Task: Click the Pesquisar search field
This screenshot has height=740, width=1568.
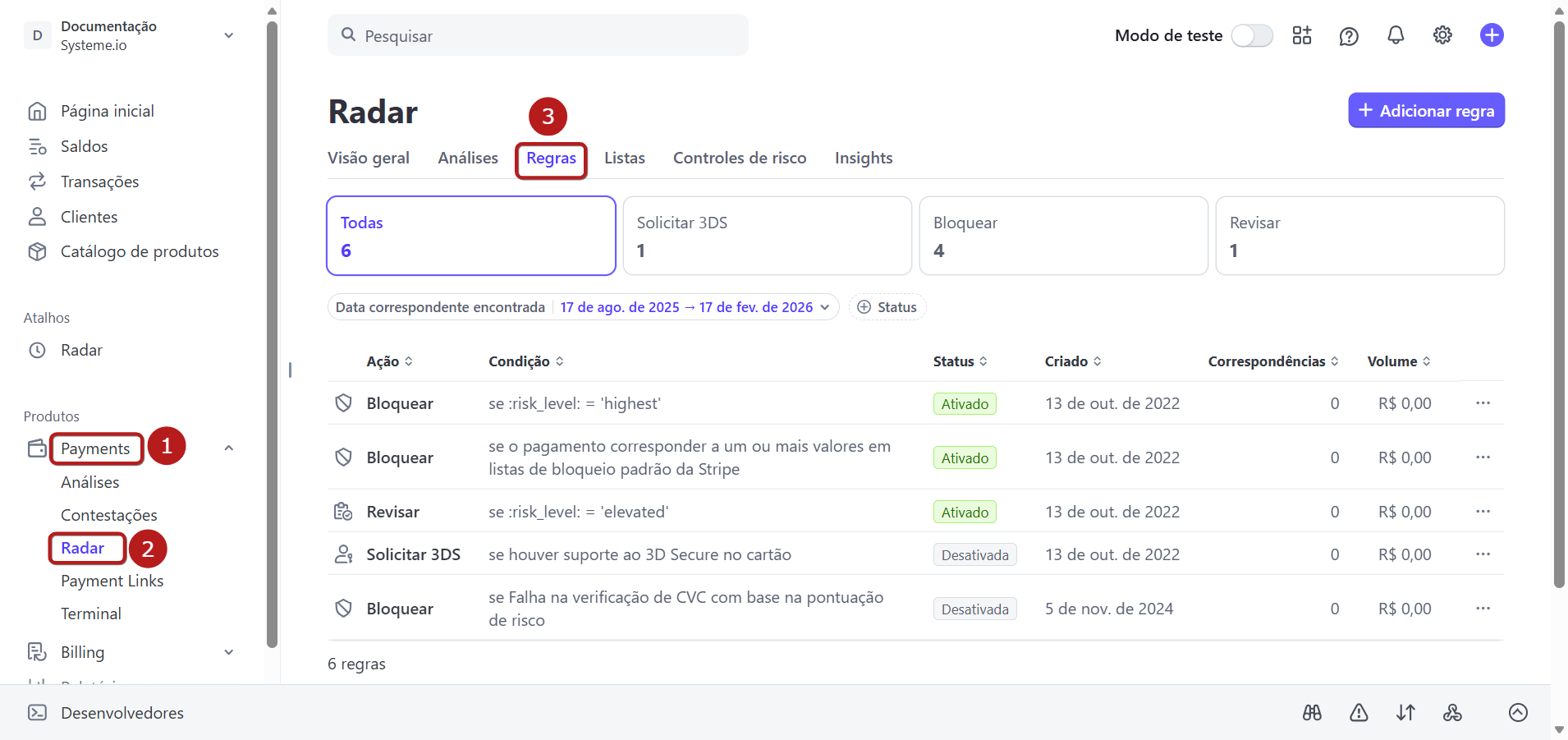Action: [538, 35]
